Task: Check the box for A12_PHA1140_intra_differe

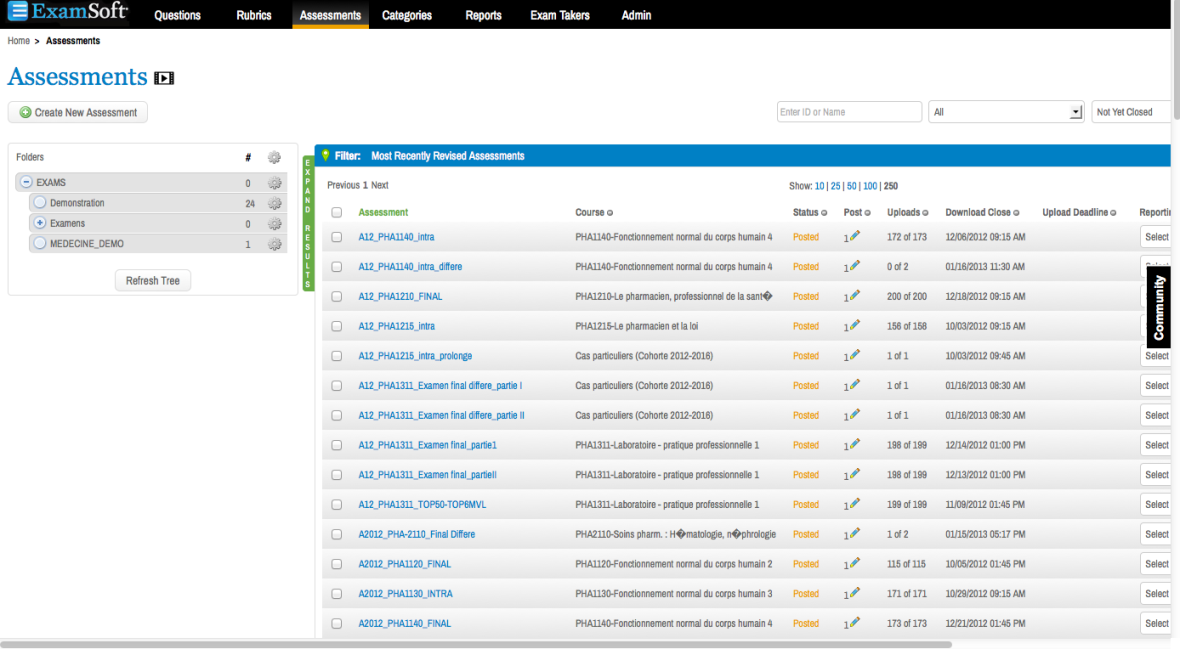Action: [x=336, y=267]
